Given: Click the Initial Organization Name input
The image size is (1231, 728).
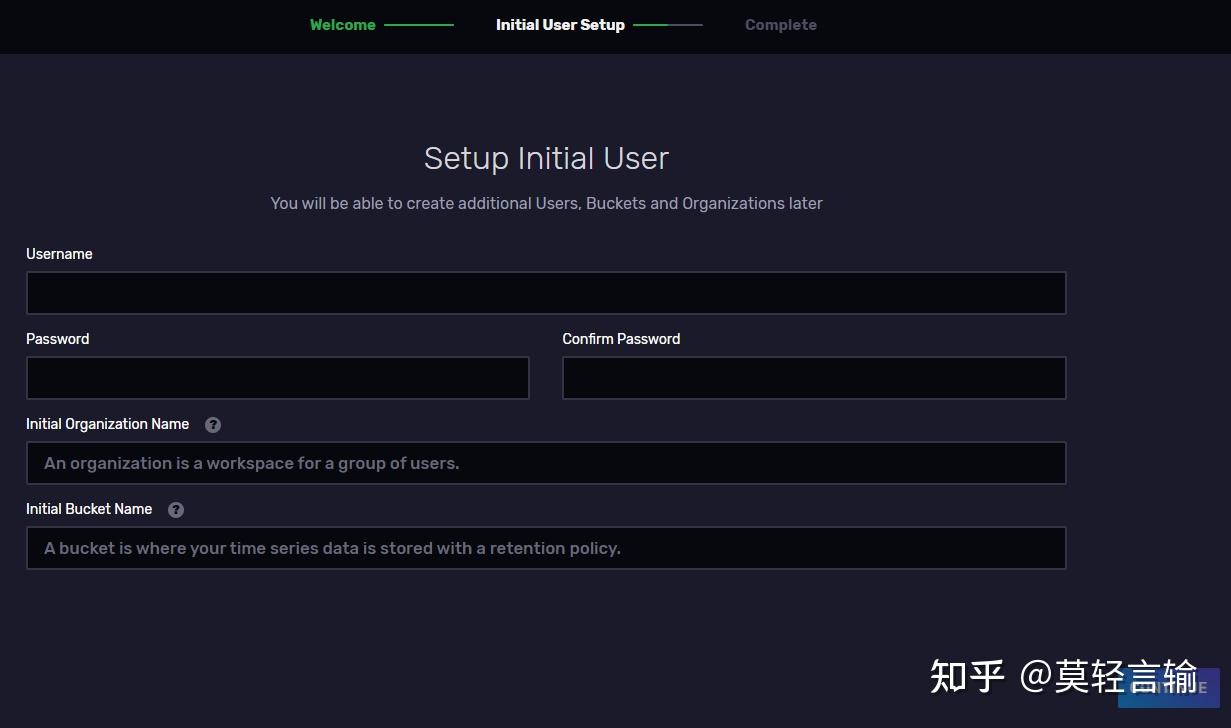Looking at the screenshot, I should [x=546, y=464].
